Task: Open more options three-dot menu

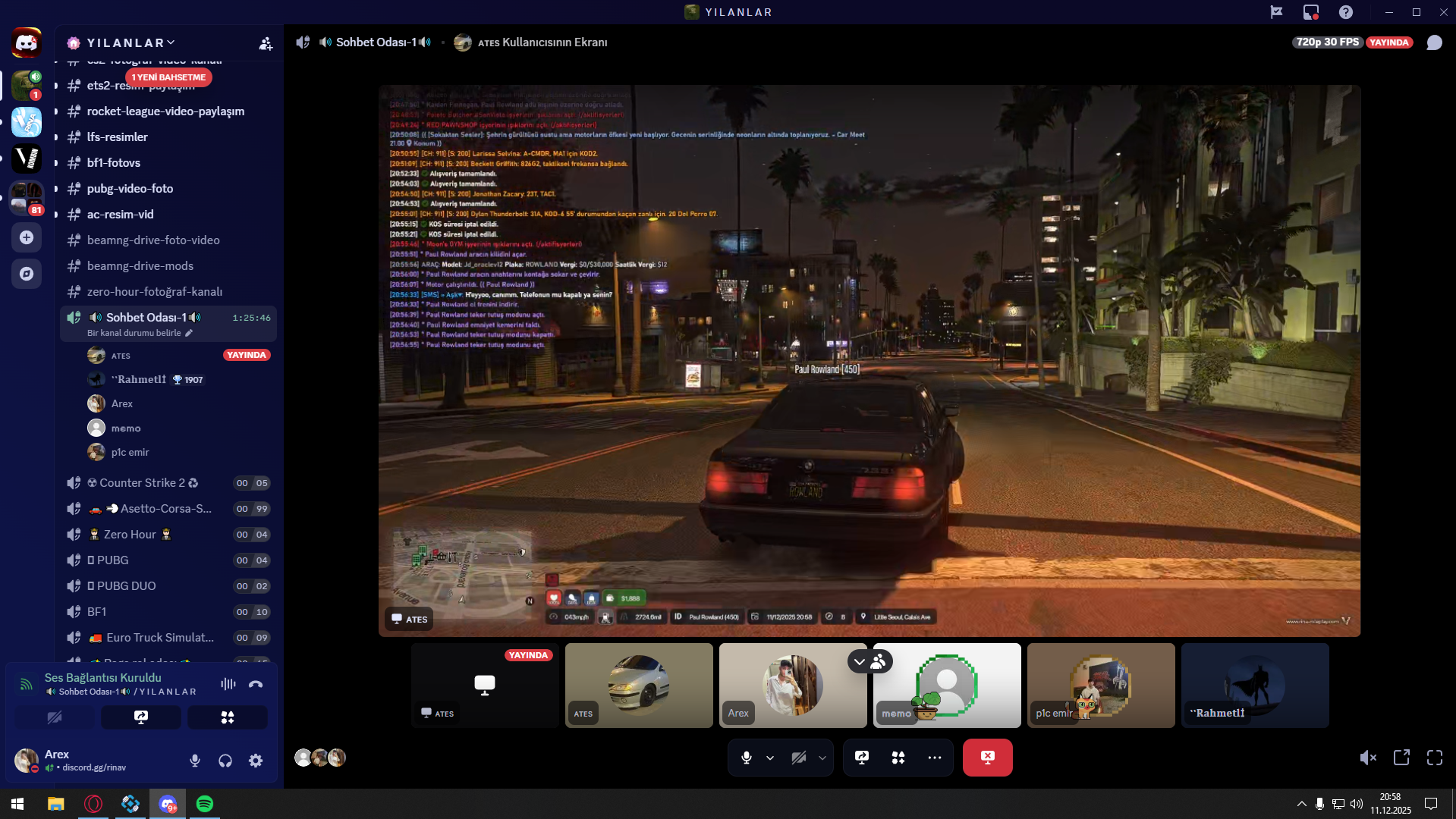Action: pyautogui.click(x=935, y=758)
